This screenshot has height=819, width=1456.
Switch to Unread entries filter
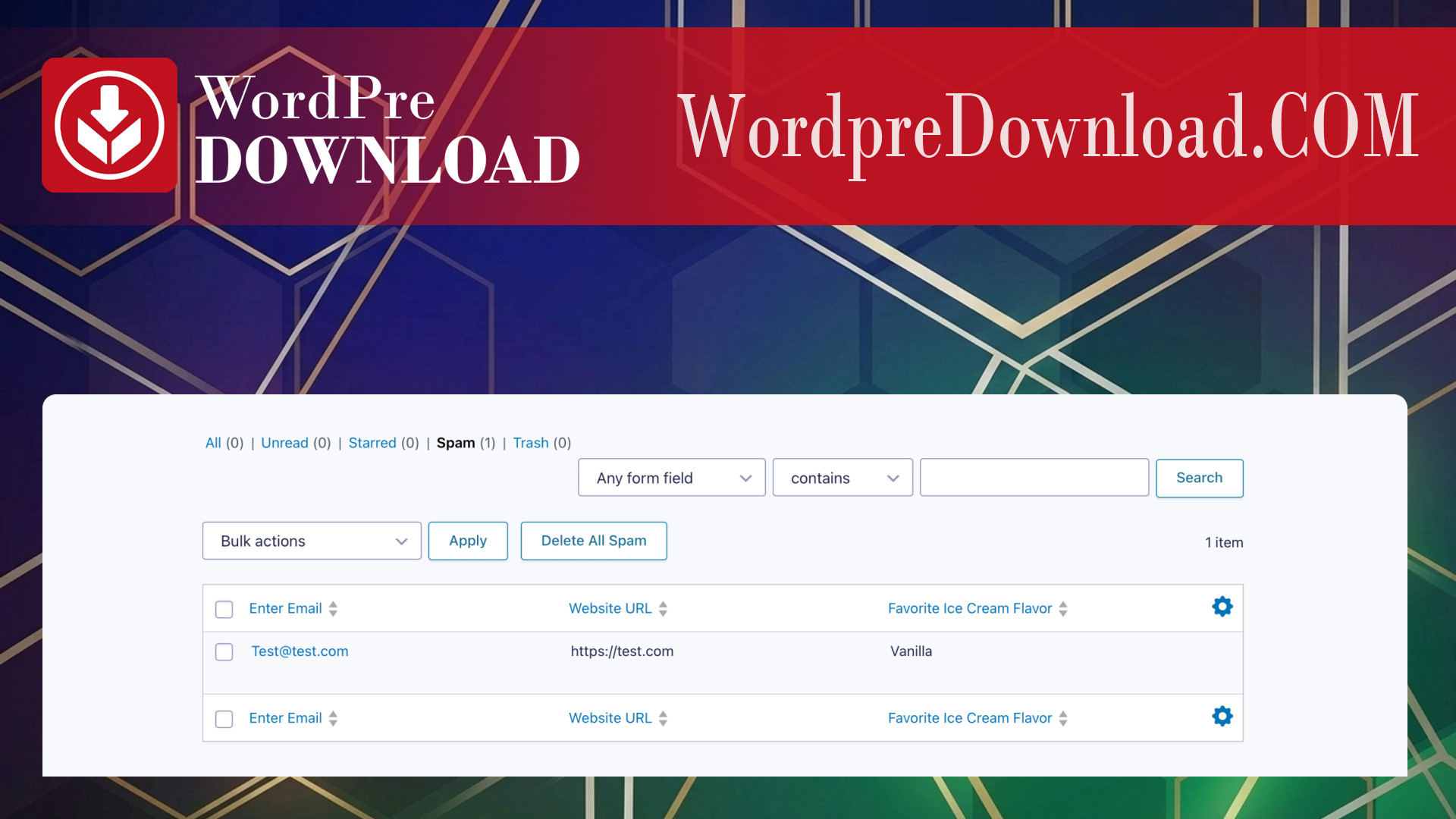click(x=284, y=443)
